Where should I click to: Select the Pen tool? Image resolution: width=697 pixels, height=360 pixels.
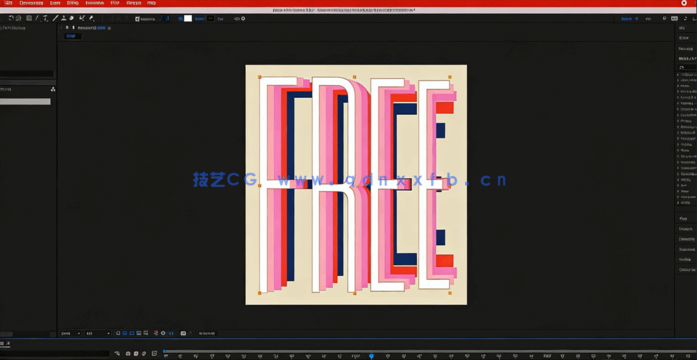coord(37,19)
